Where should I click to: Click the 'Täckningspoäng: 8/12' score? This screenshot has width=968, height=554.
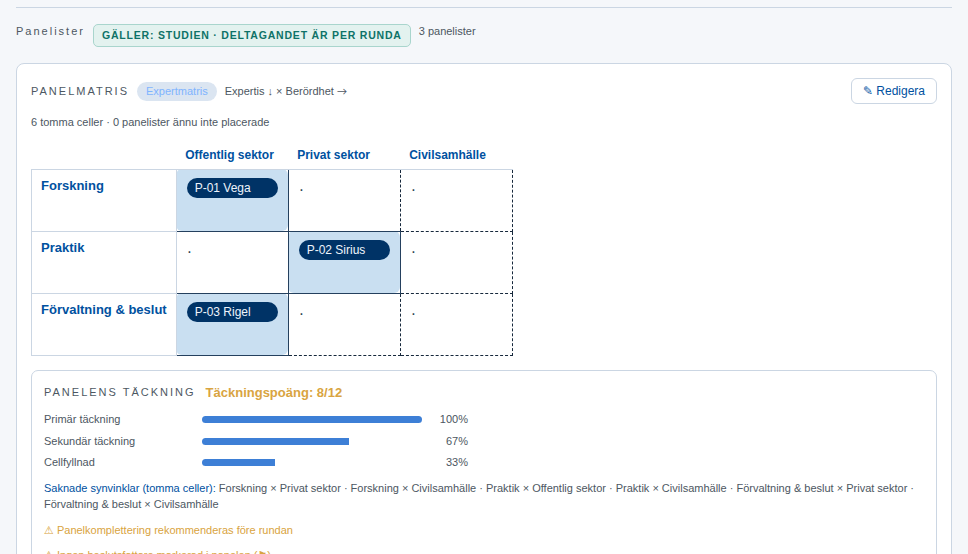pos(273,393)
